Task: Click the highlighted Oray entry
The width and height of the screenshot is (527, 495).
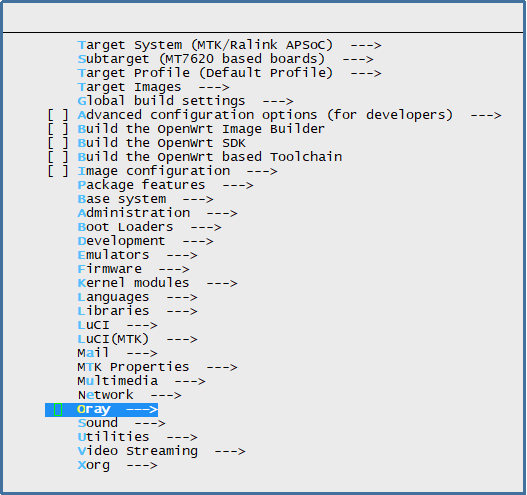Action: pos(102,410)
